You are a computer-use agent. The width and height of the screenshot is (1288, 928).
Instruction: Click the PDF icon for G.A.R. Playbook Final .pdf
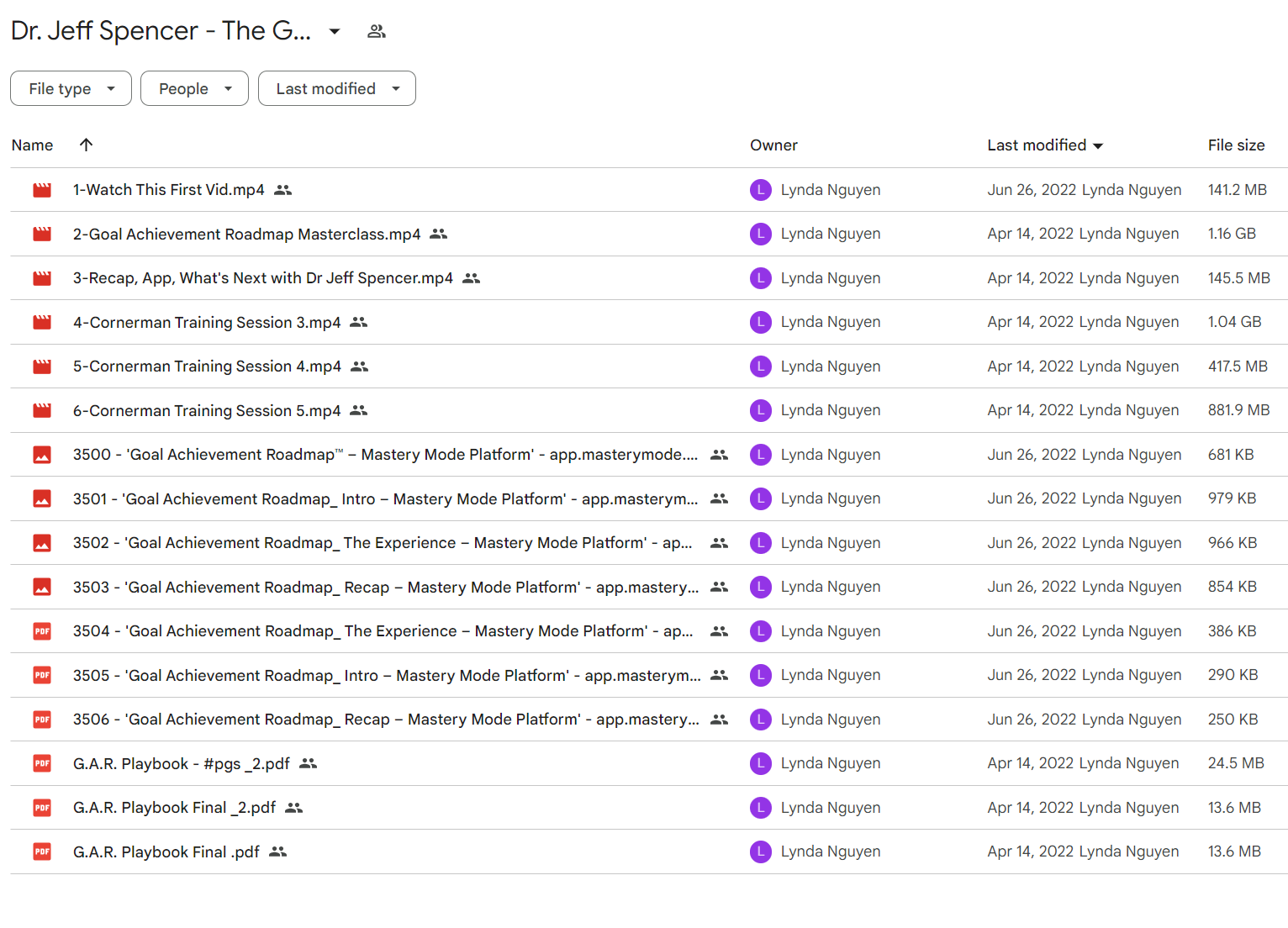(x=42, y=852)
